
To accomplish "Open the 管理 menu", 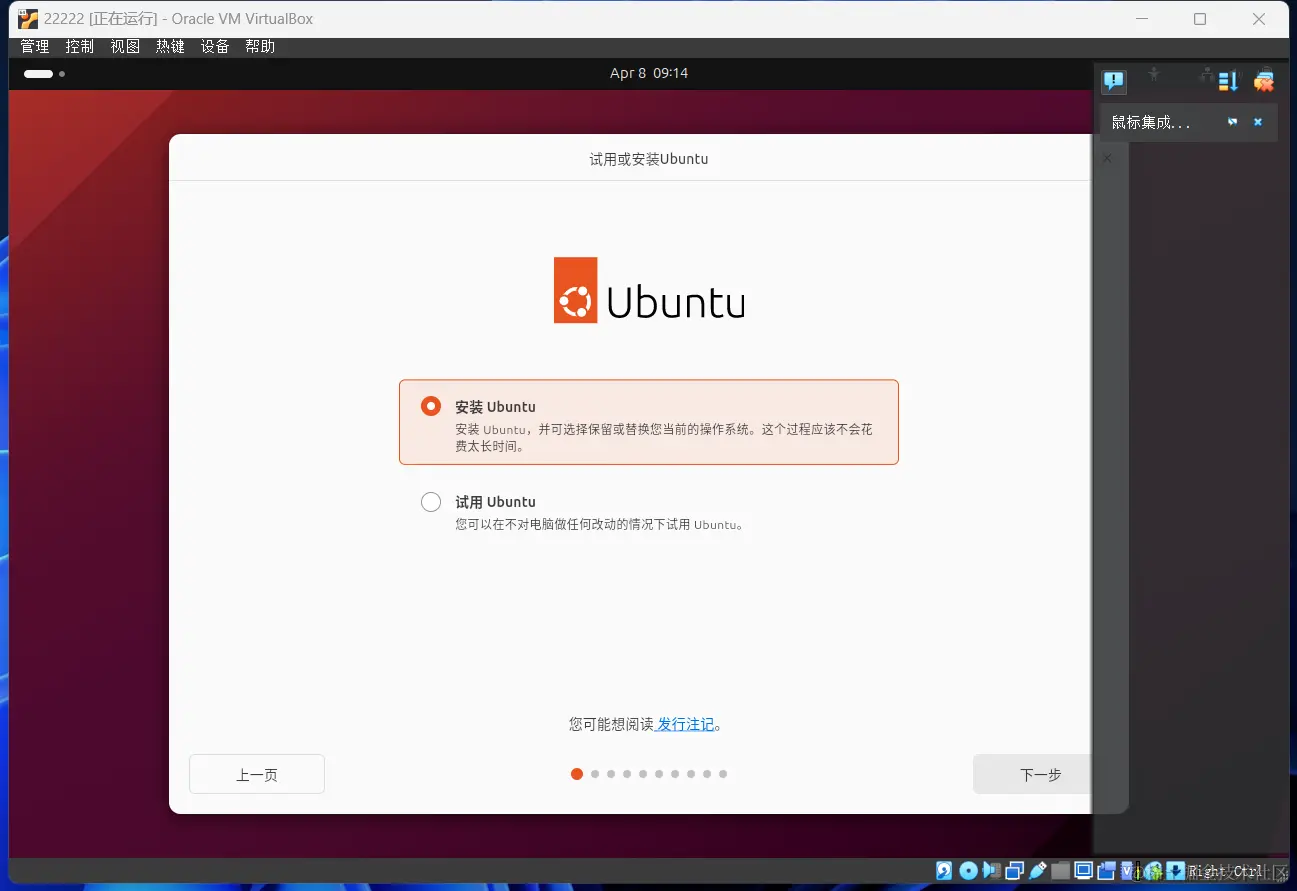I will pos(35,47).
